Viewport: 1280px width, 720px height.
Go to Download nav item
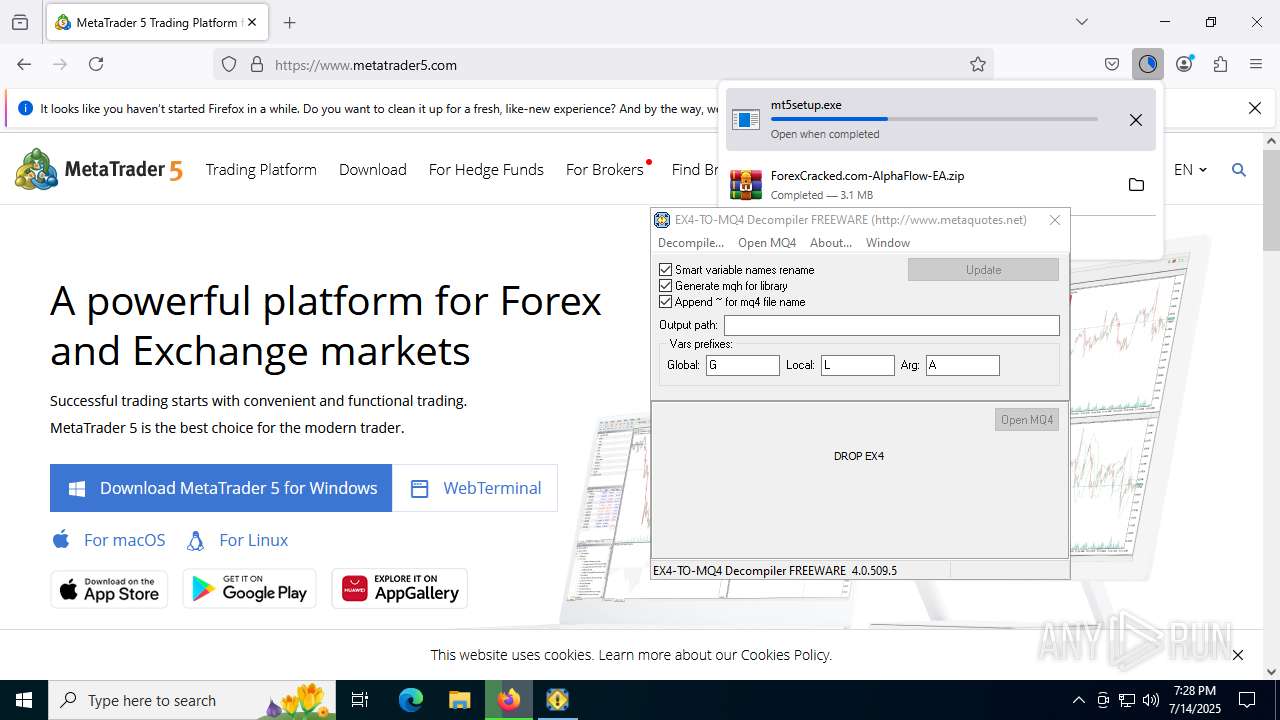click(373, 170)
